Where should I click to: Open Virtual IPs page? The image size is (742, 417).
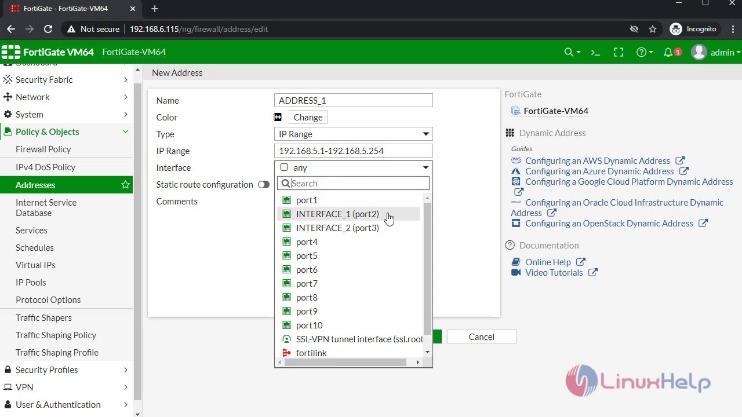35,265
